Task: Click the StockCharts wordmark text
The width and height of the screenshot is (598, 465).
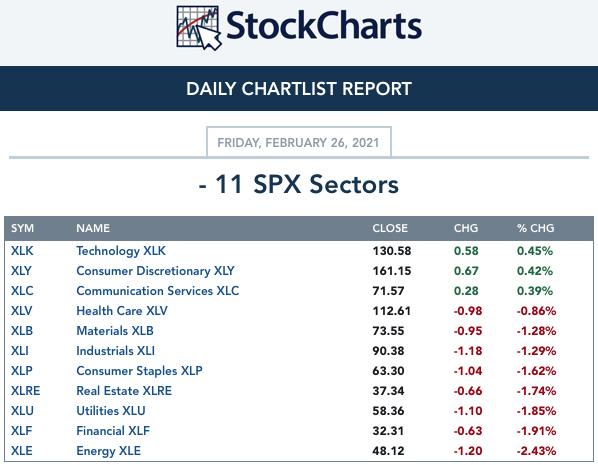Action: [324, 26]
